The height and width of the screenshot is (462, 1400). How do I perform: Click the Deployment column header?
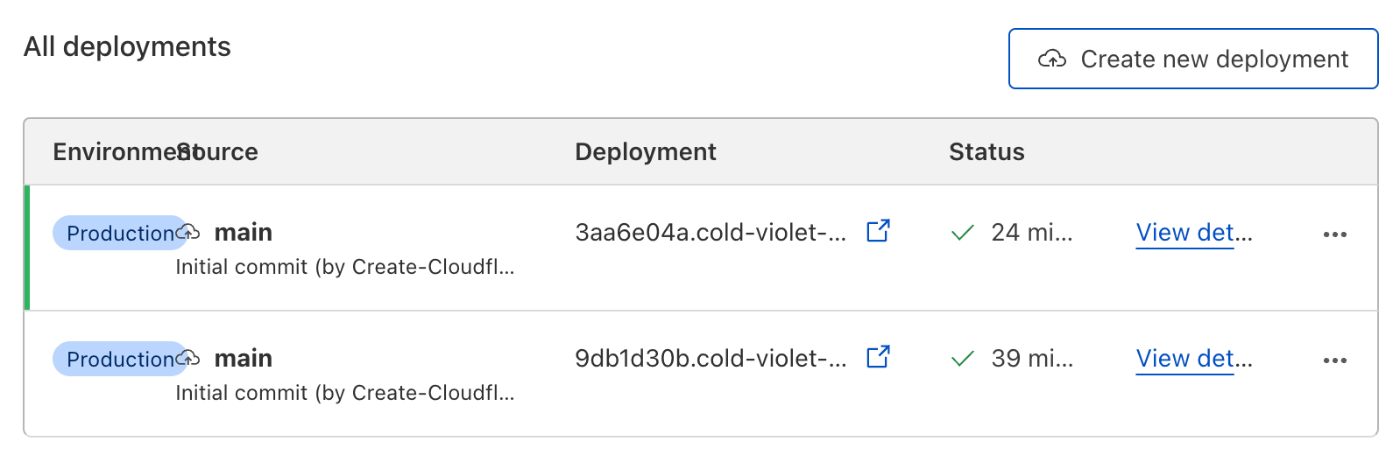[x=646, y=152]
